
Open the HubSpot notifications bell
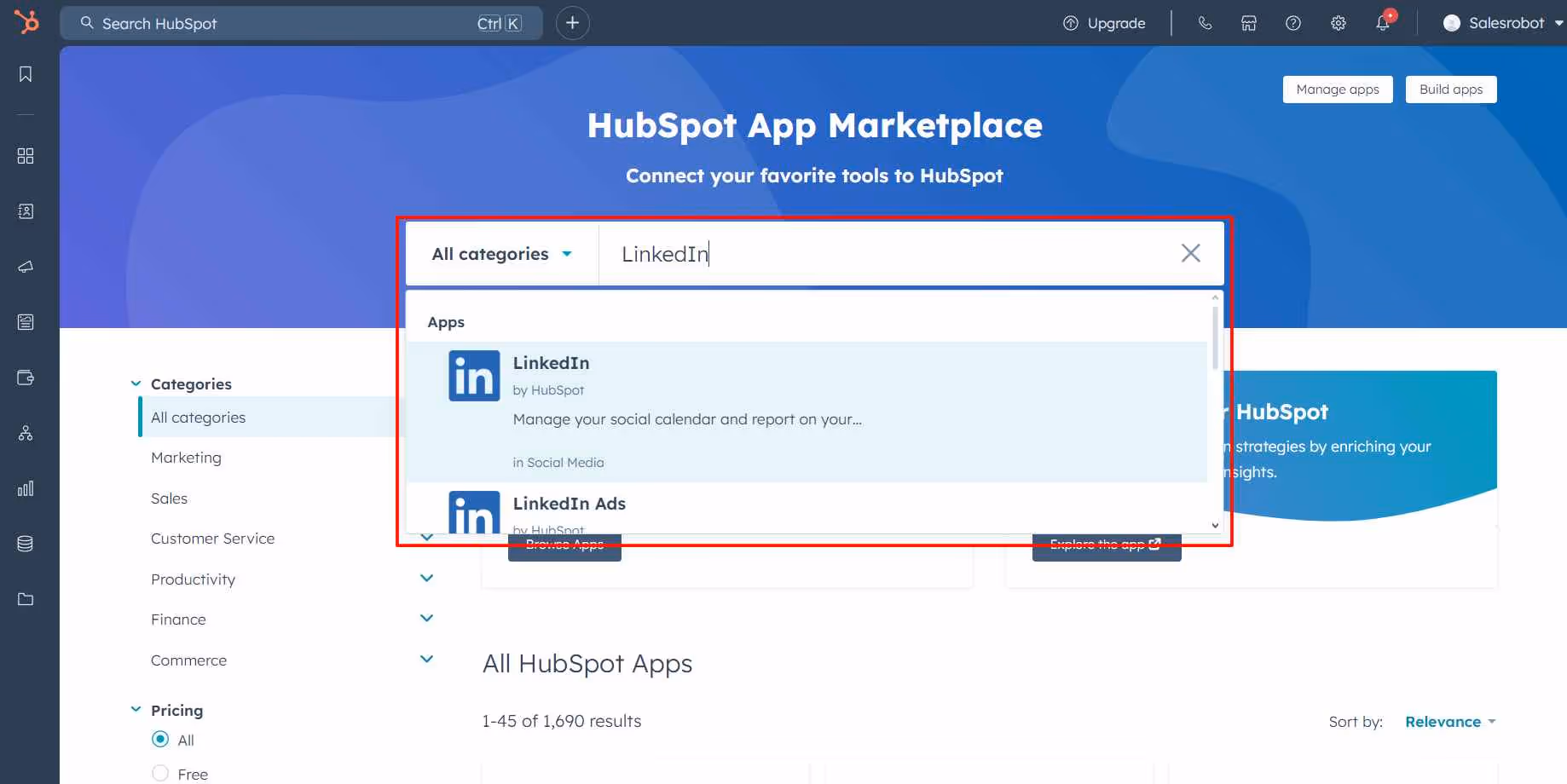(1381, 23)
